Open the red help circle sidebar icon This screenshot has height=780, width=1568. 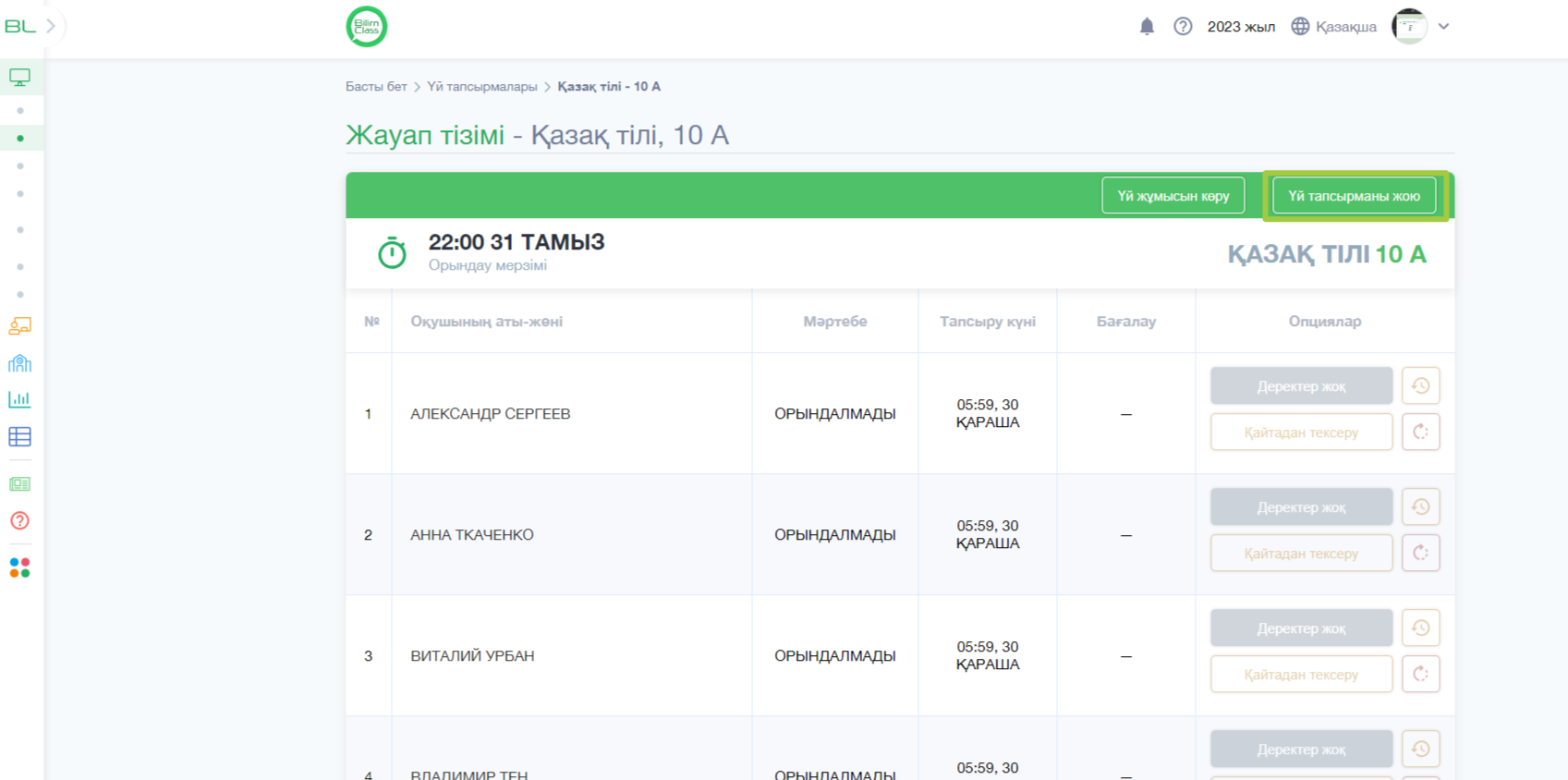coord(19,520)
